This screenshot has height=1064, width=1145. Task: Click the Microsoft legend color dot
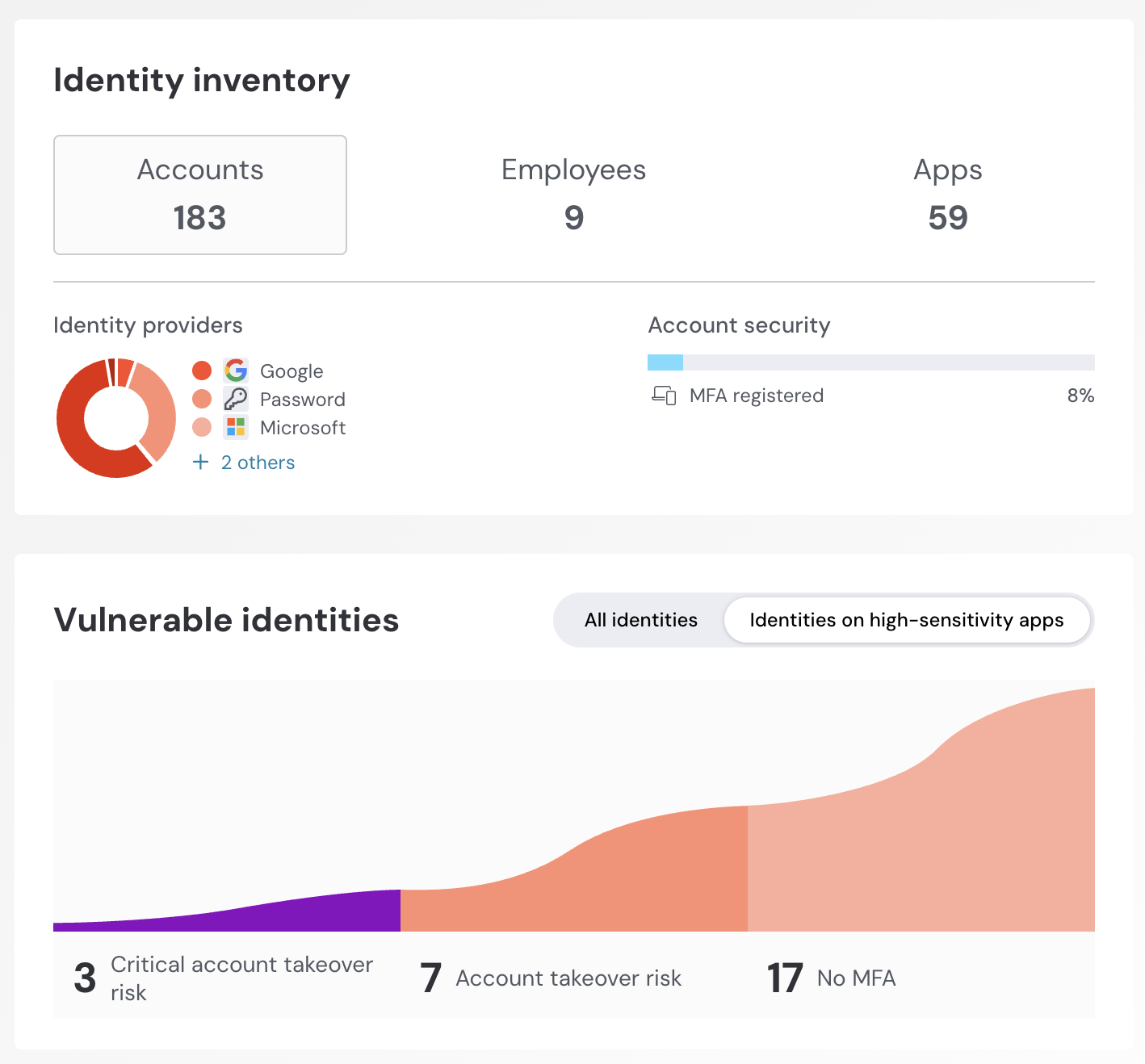[202, 427]
